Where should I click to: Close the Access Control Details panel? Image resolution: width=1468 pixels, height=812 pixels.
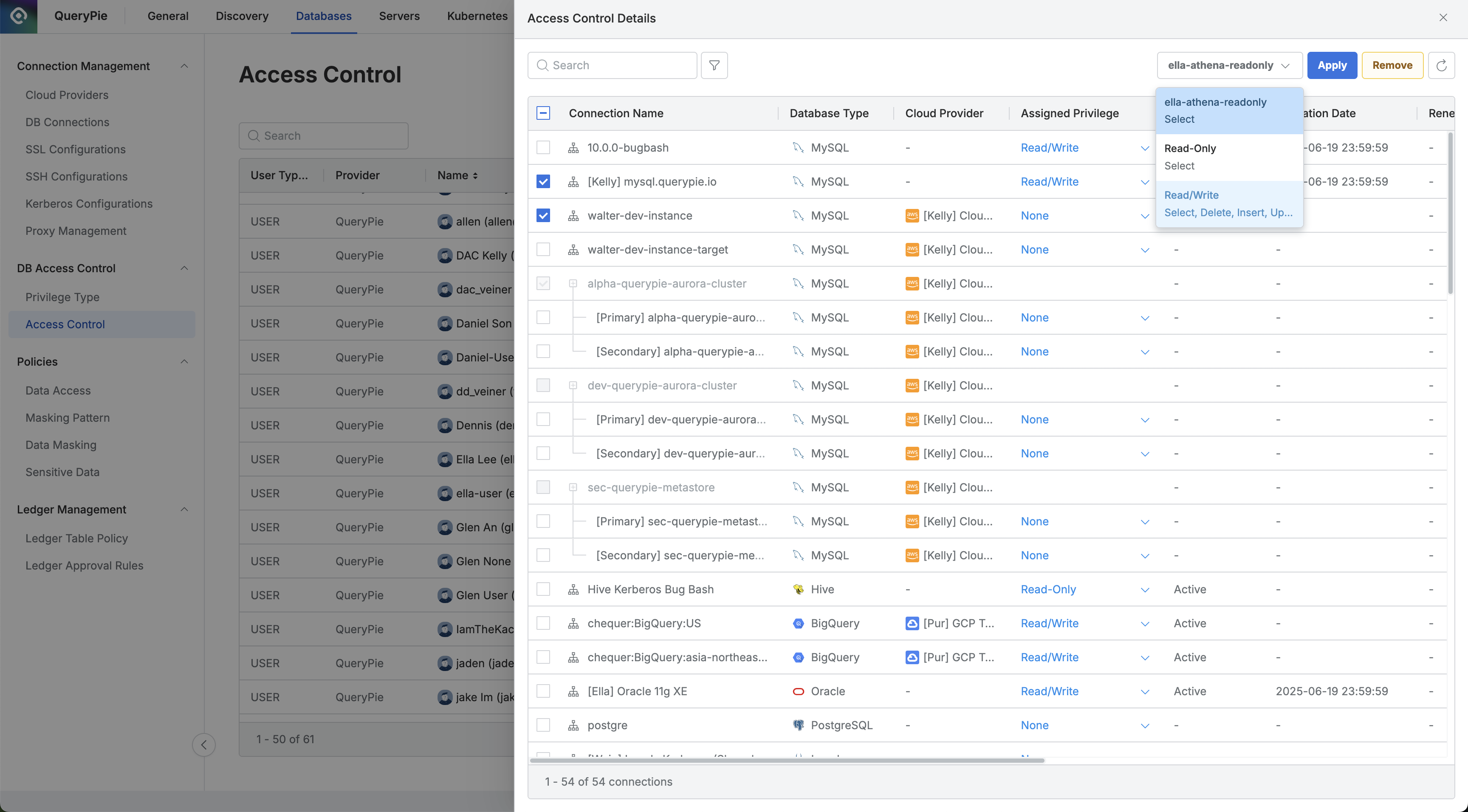[x=1443, y=18]
